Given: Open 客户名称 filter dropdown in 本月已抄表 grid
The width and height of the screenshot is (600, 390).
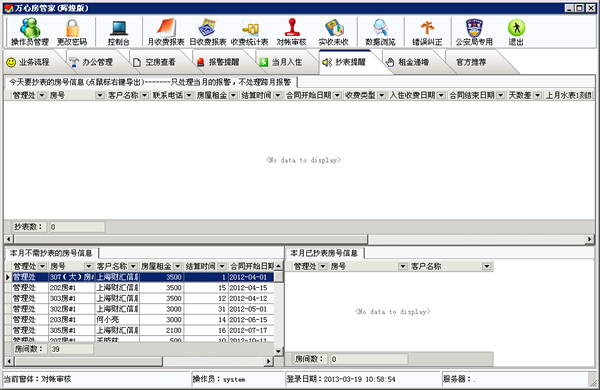Looking at the screenshot, I should (x=486, y=266).
